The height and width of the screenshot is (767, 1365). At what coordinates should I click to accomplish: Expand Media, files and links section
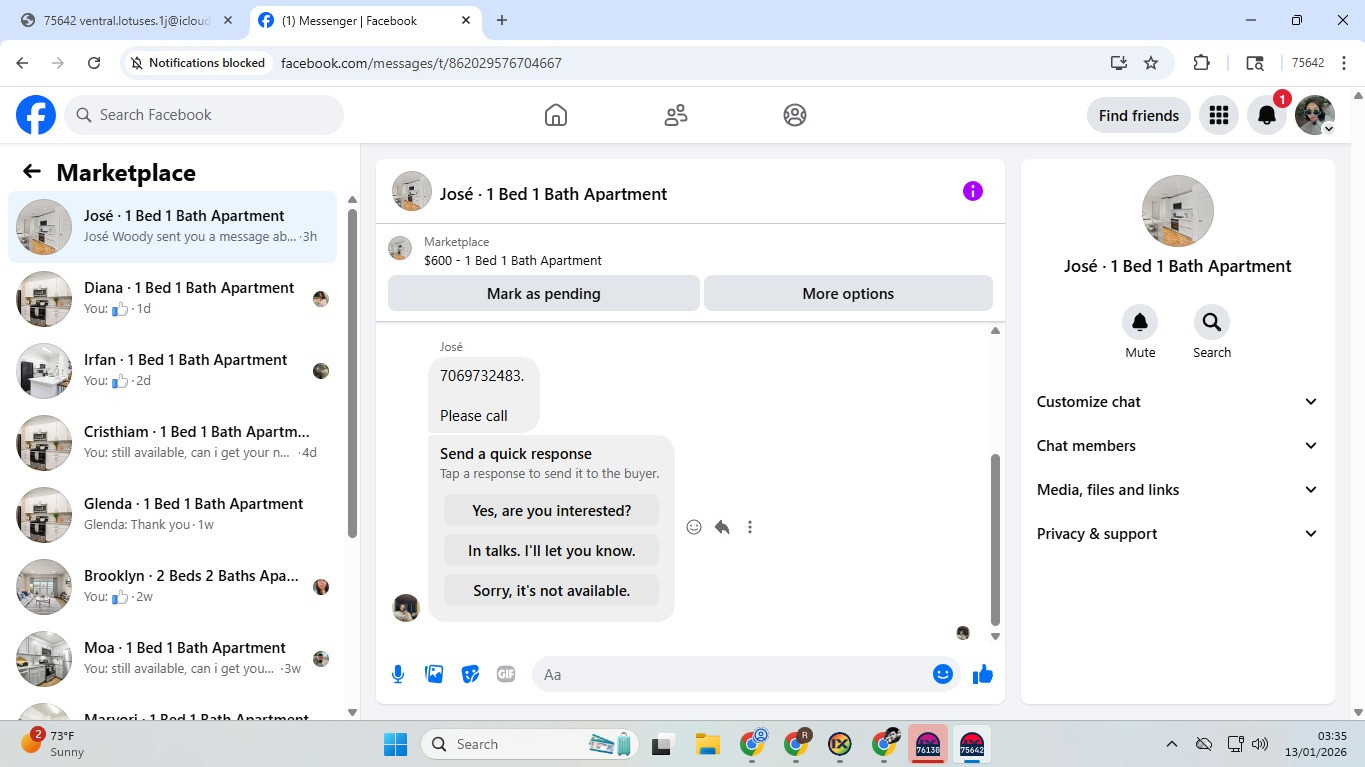[x=1178, y=490]
